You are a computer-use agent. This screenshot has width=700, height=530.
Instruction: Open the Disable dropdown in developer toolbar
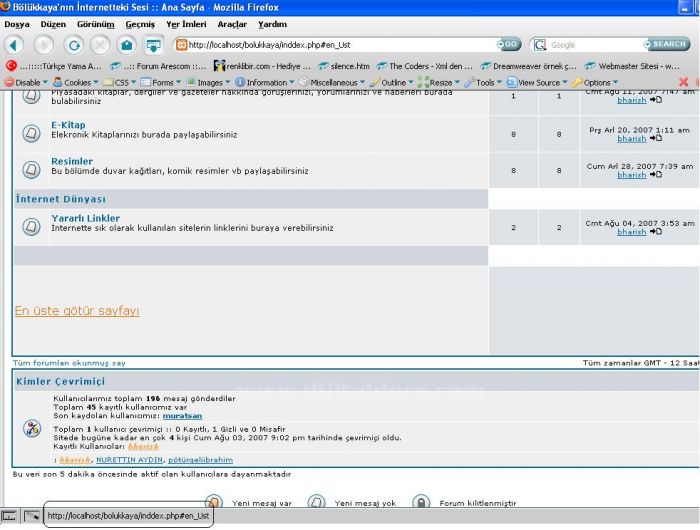click(26, 82)
